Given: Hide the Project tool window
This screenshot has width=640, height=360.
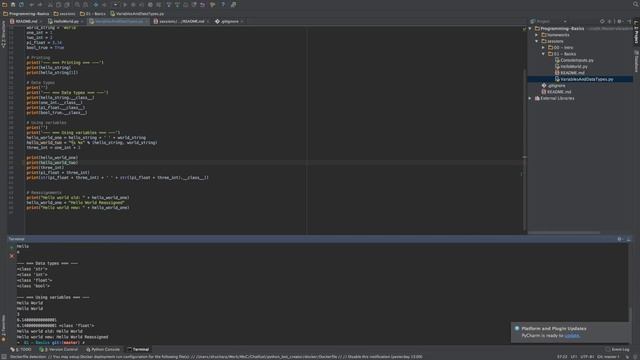Looking at the screenshot, I should [x=629, y=21].
